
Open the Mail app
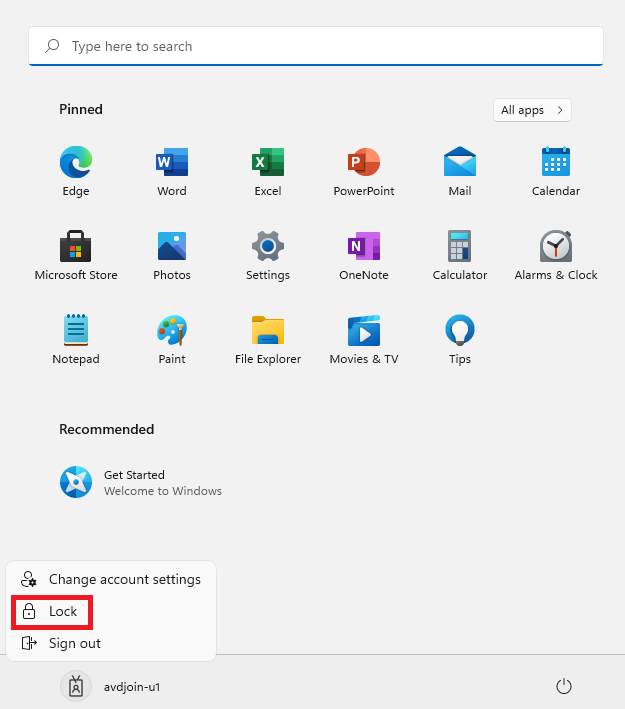(460, 171)
